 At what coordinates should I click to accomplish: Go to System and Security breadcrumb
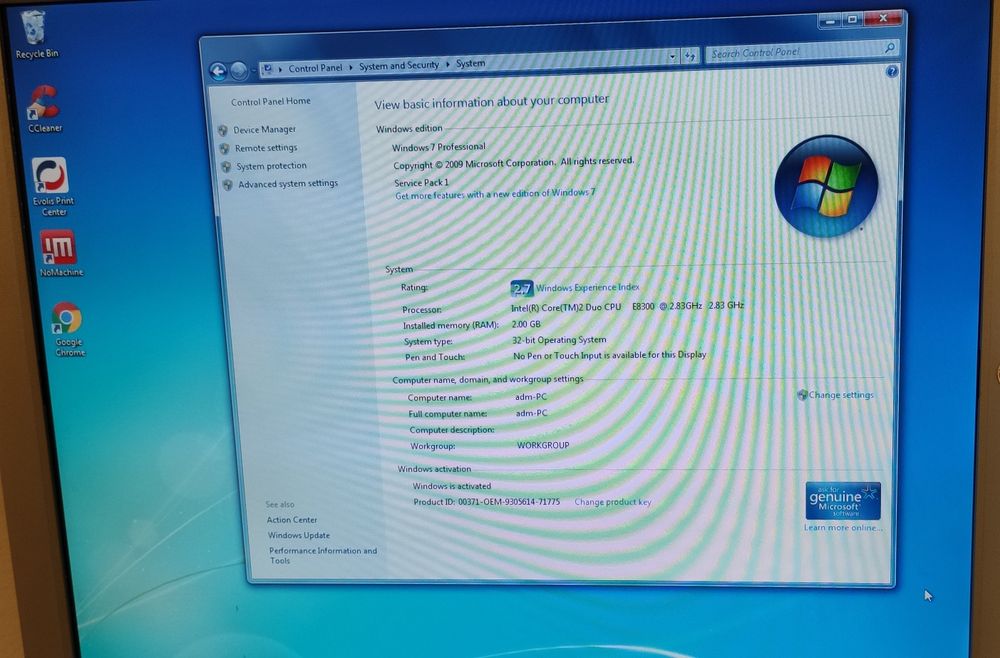[399, 66]
